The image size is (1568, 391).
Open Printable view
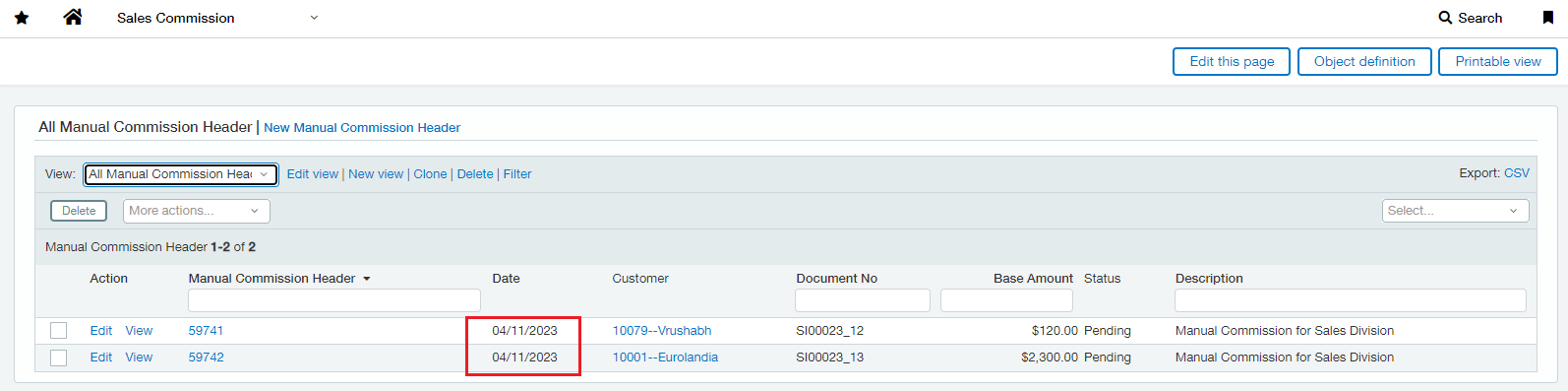coord(1498,61)
